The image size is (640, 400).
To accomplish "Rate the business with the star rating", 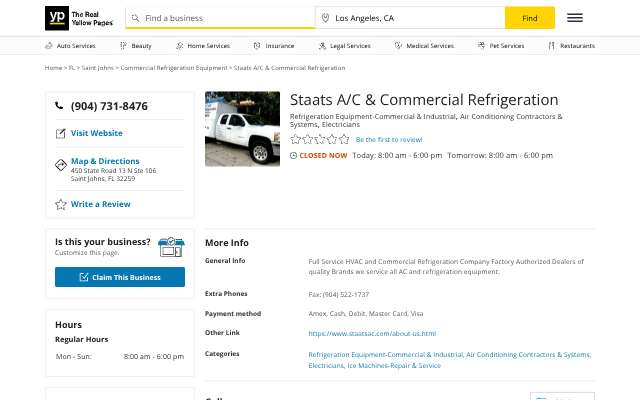I will tap(320, 140).
